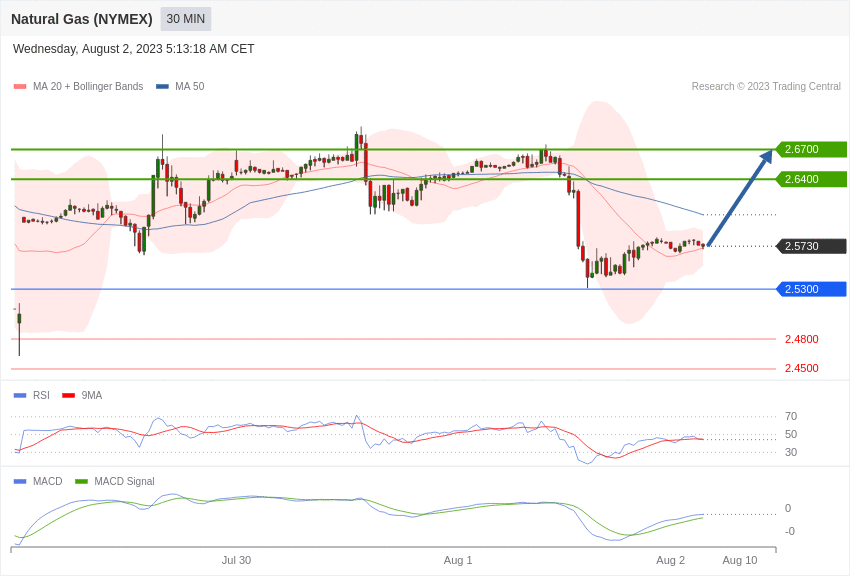Click the RSI 30 axis value
This screenshot has width=850, height=576.
coord(791,452)
